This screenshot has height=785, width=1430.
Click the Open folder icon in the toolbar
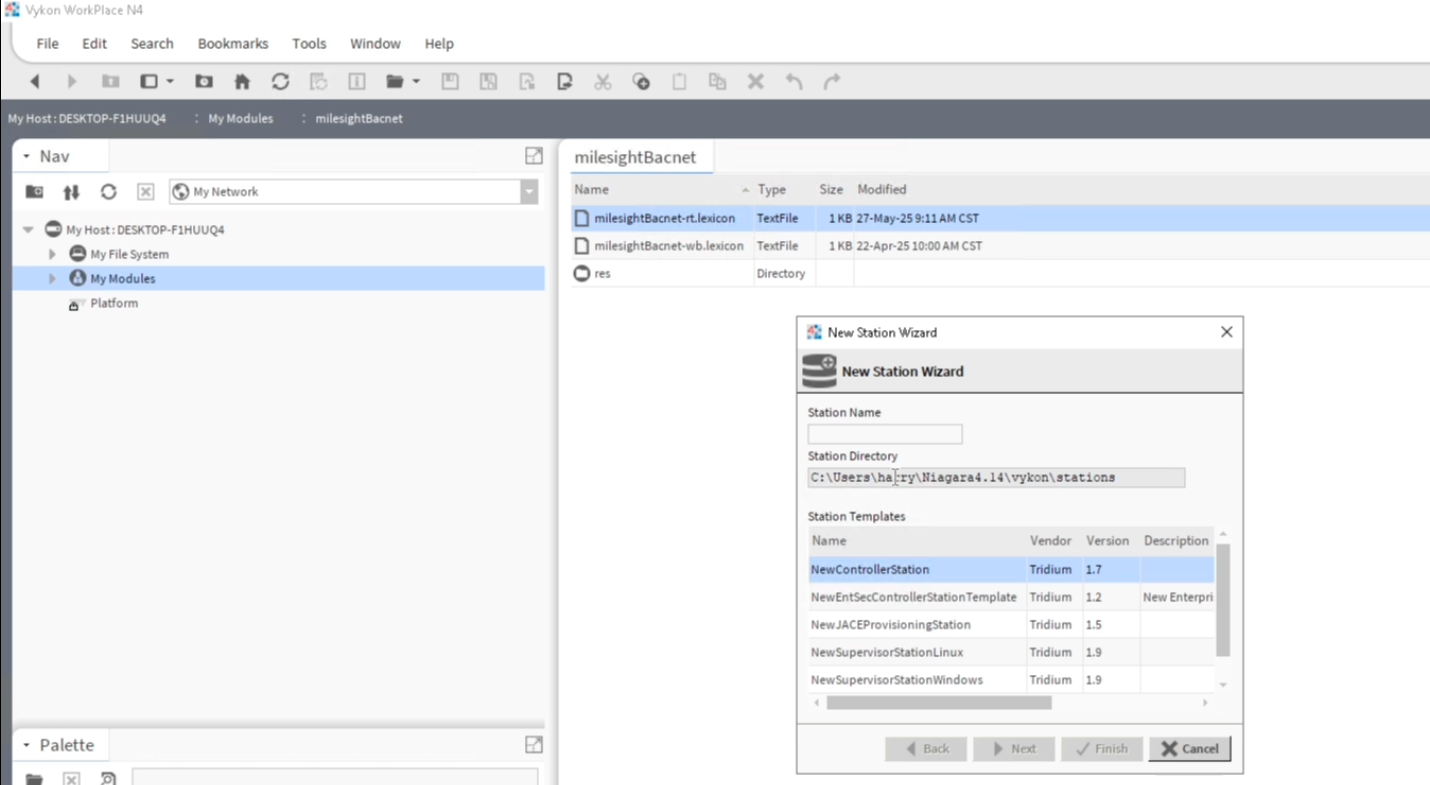(395, 82)
